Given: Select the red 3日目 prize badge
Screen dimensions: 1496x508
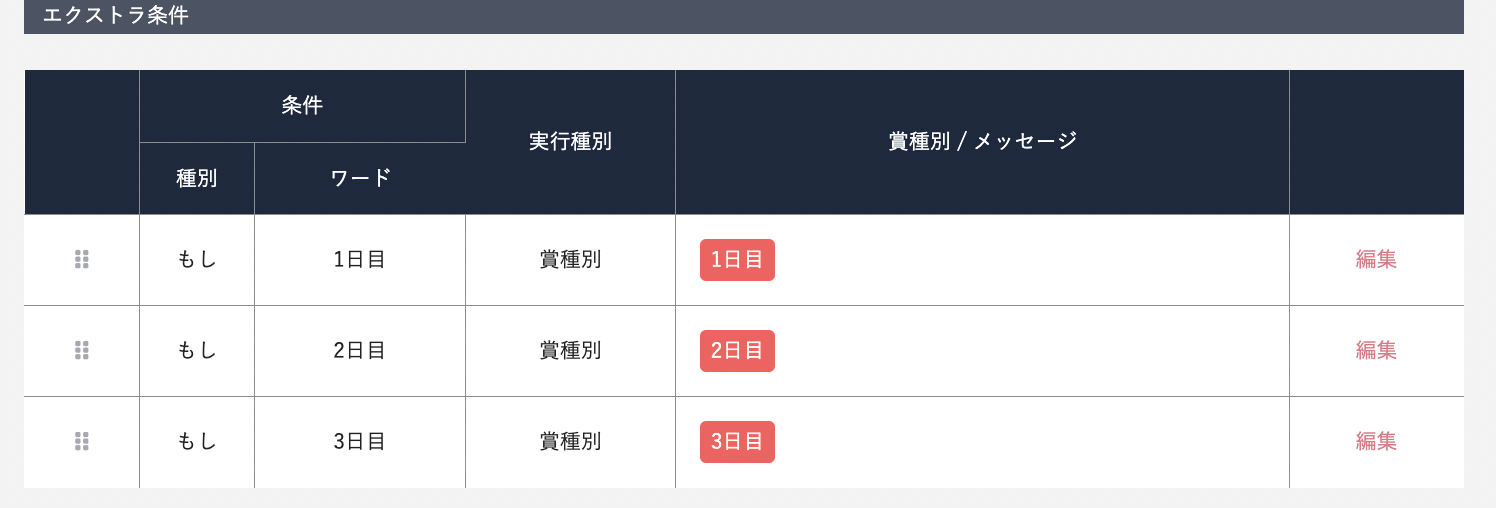Looking at the screenshot, I should point(737,442).
